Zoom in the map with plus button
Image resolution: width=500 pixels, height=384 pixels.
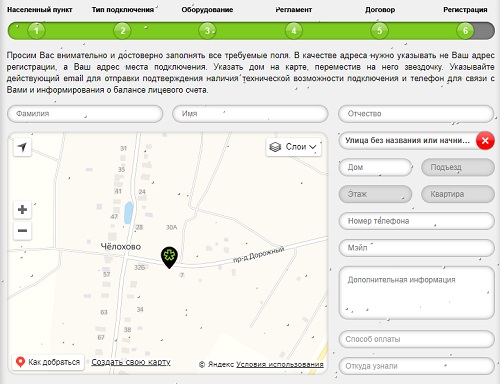[22, 210]
